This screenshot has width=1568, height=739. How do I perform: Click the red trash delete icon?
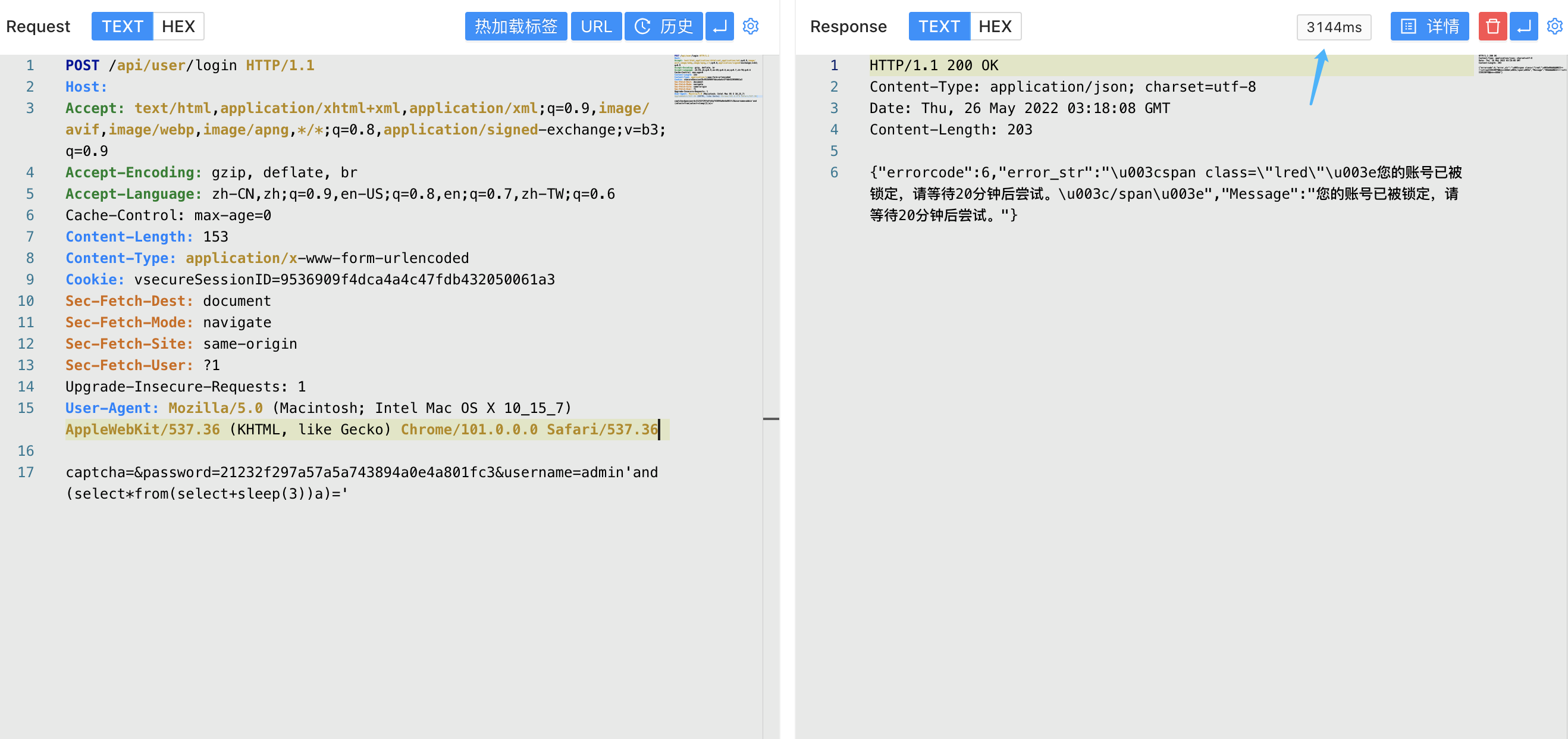(x=1492, y=26)
